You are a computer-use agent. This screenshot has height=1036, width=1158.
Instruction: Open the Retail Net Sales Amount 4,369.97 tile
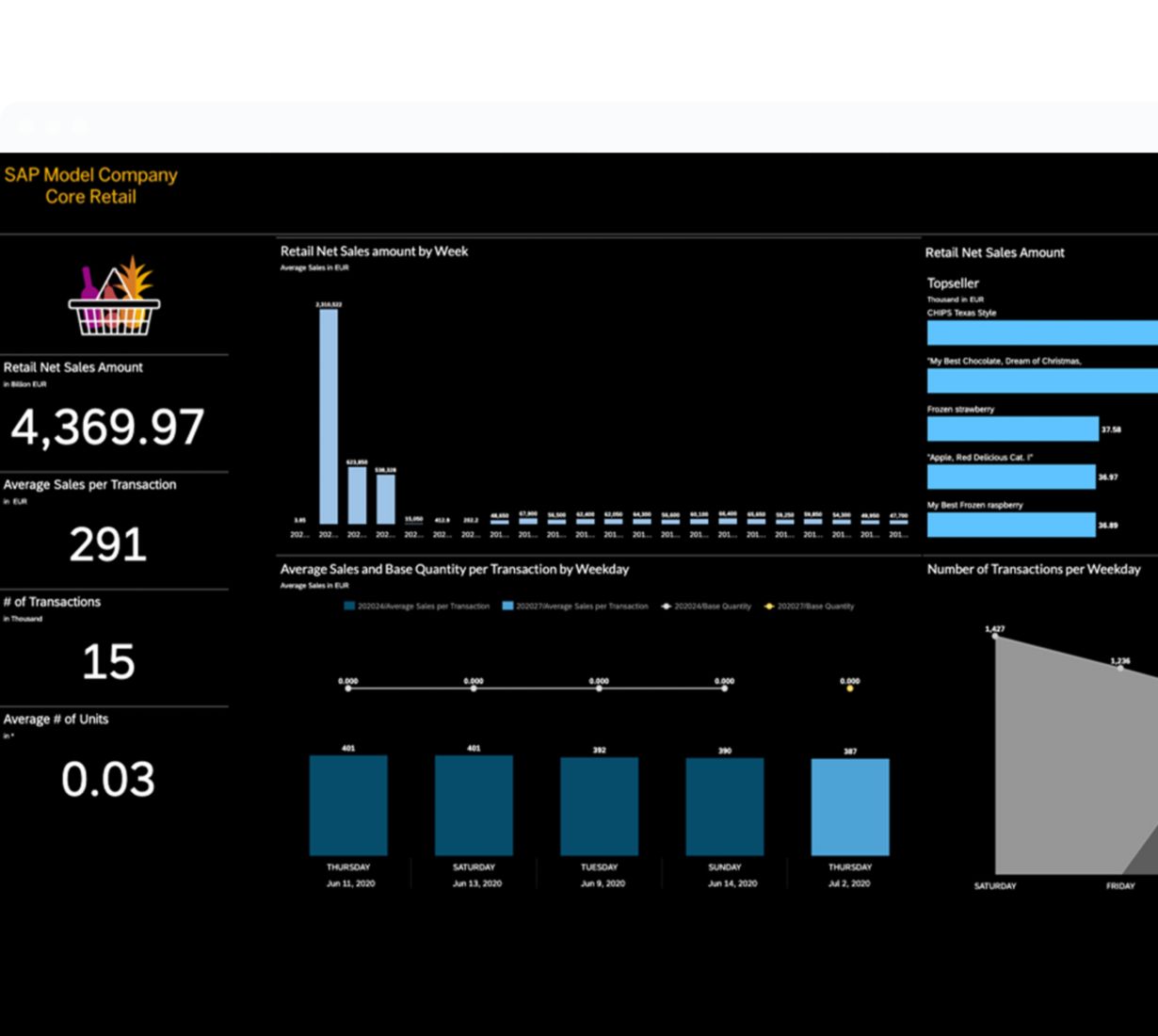[x=107, y=427]
